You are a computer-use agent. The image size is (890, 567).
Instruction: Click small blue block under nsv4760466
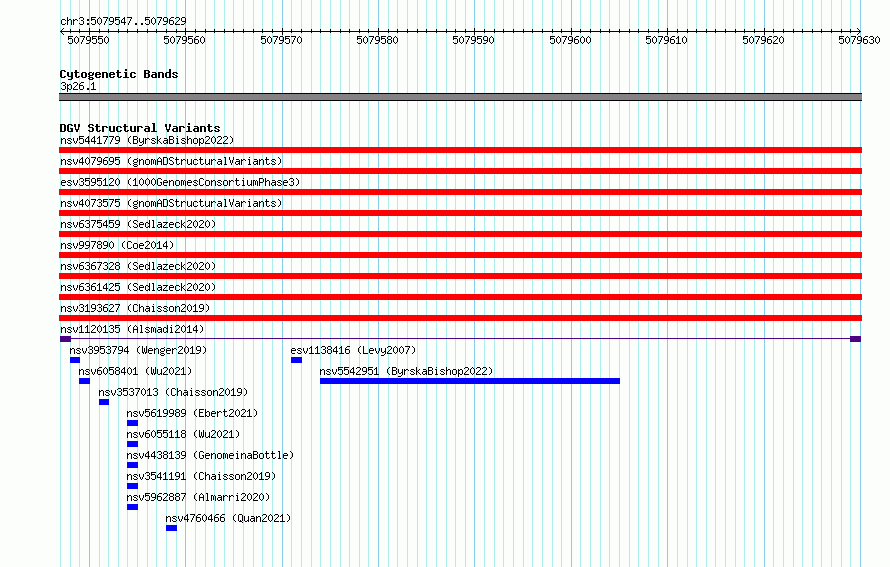[x=171, y=528]
